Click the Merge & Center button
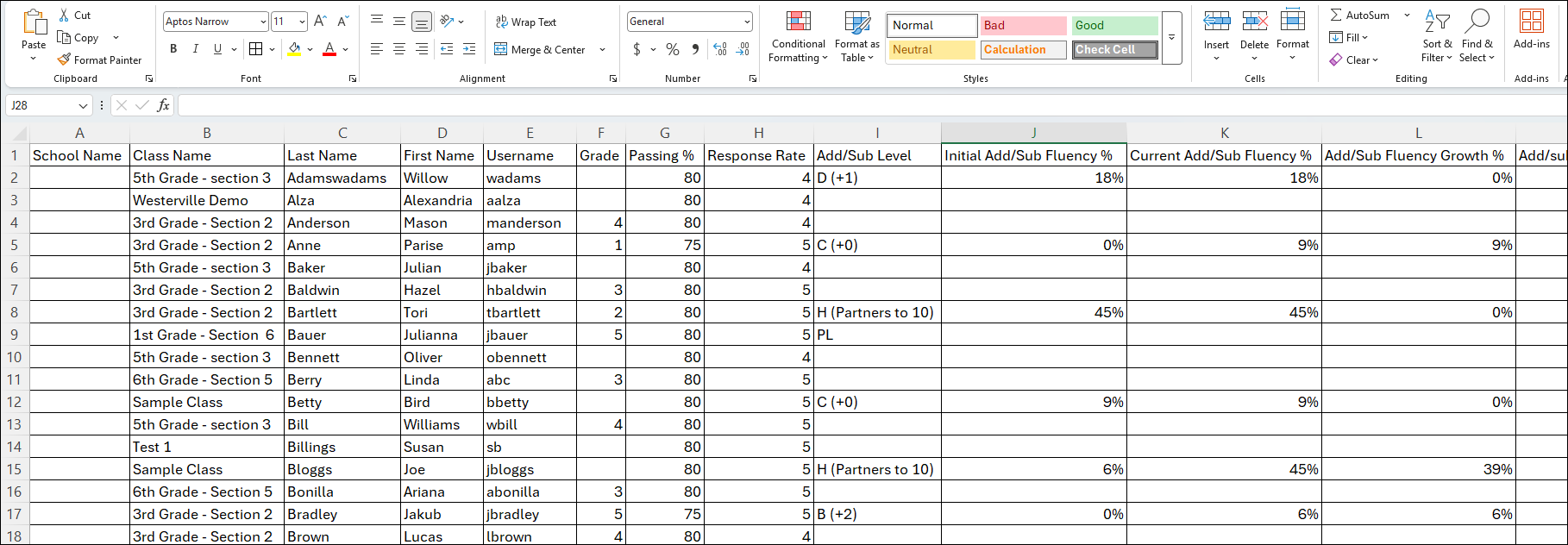This screenshot has height=545, width=1568. pos(540,49)
